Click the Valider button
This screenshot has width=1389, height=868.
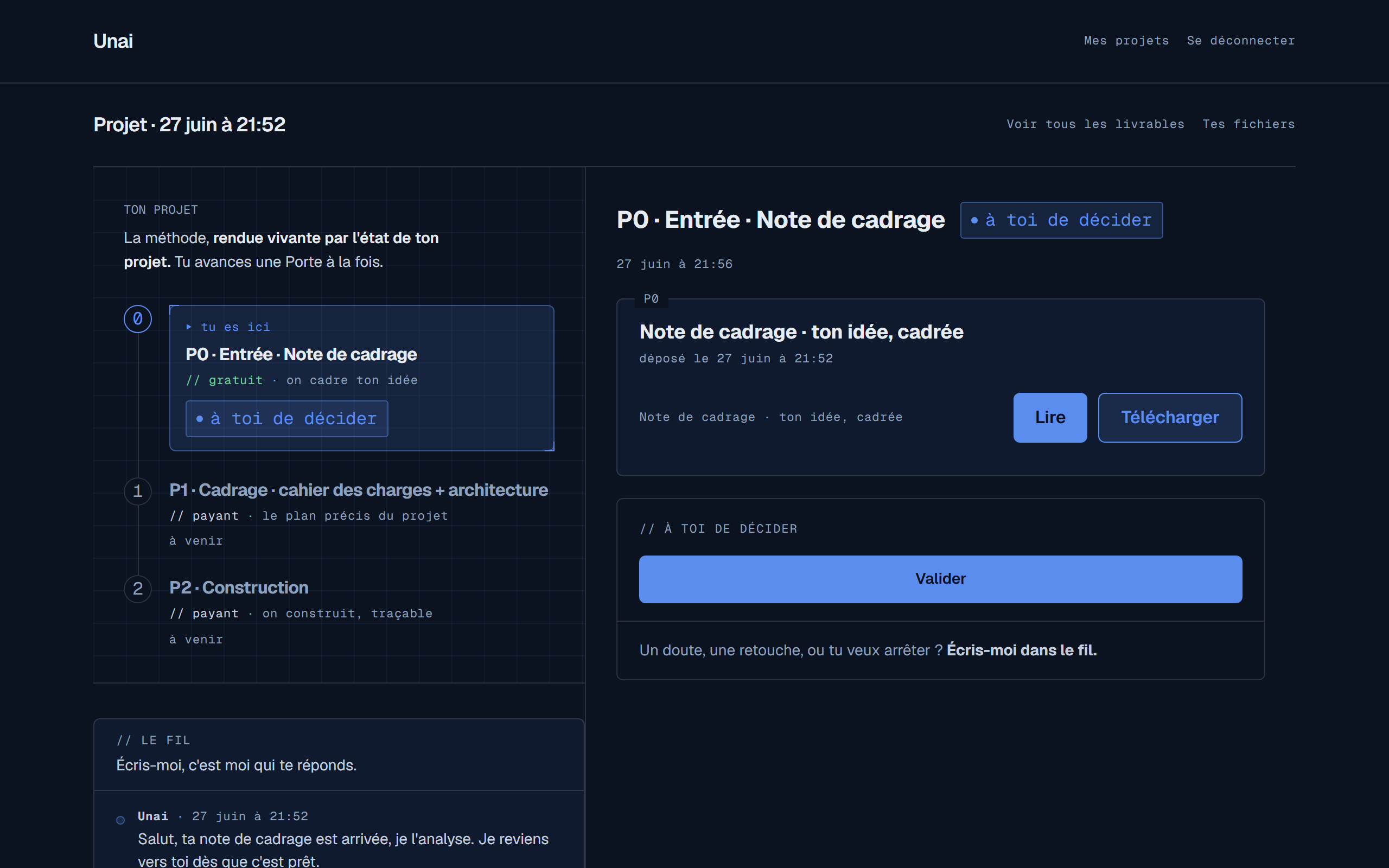pyautogui.click(x=940, y=579)
